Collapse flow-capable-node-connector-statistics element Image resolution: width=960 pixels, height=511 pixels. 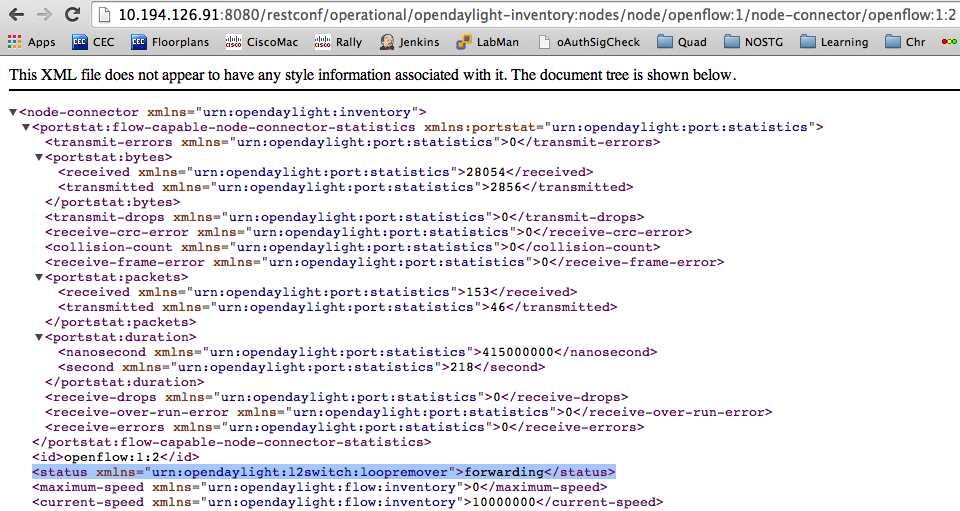point(26,127)
